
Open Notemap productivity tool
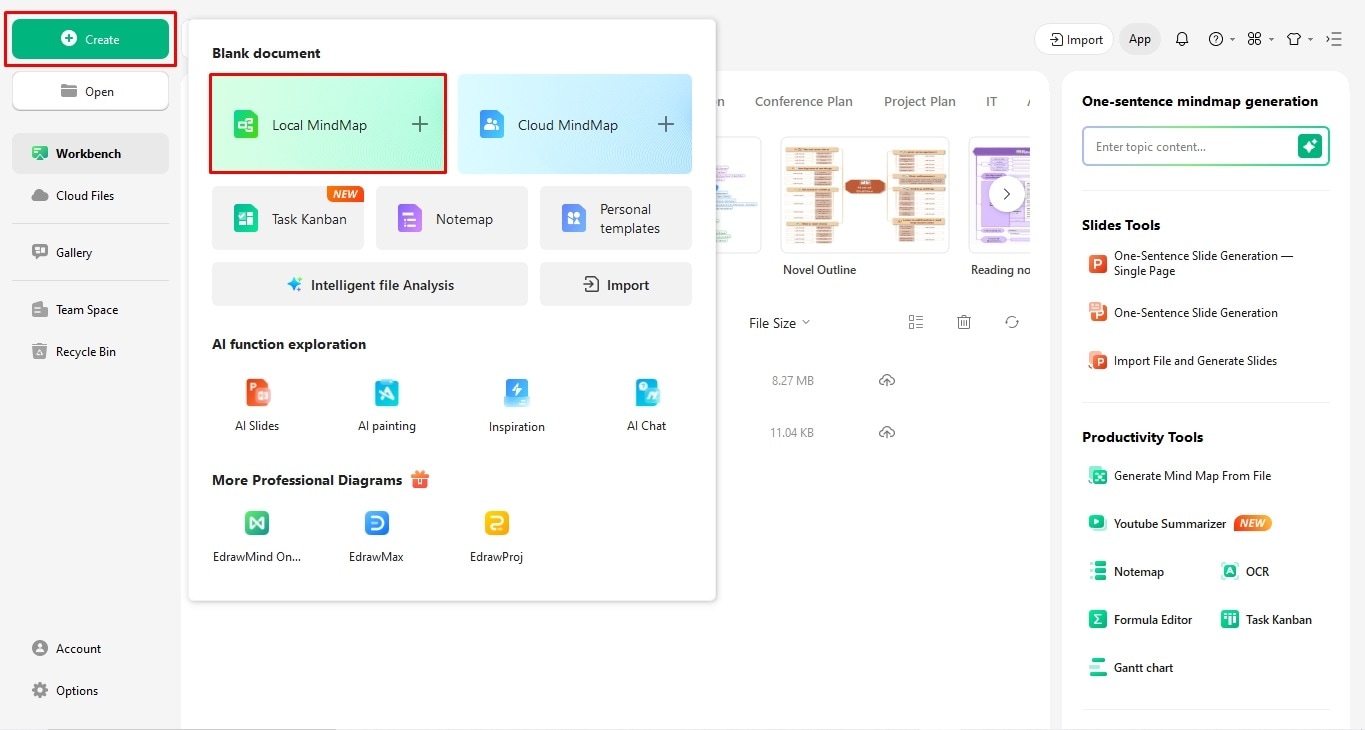click(1127, 571)
